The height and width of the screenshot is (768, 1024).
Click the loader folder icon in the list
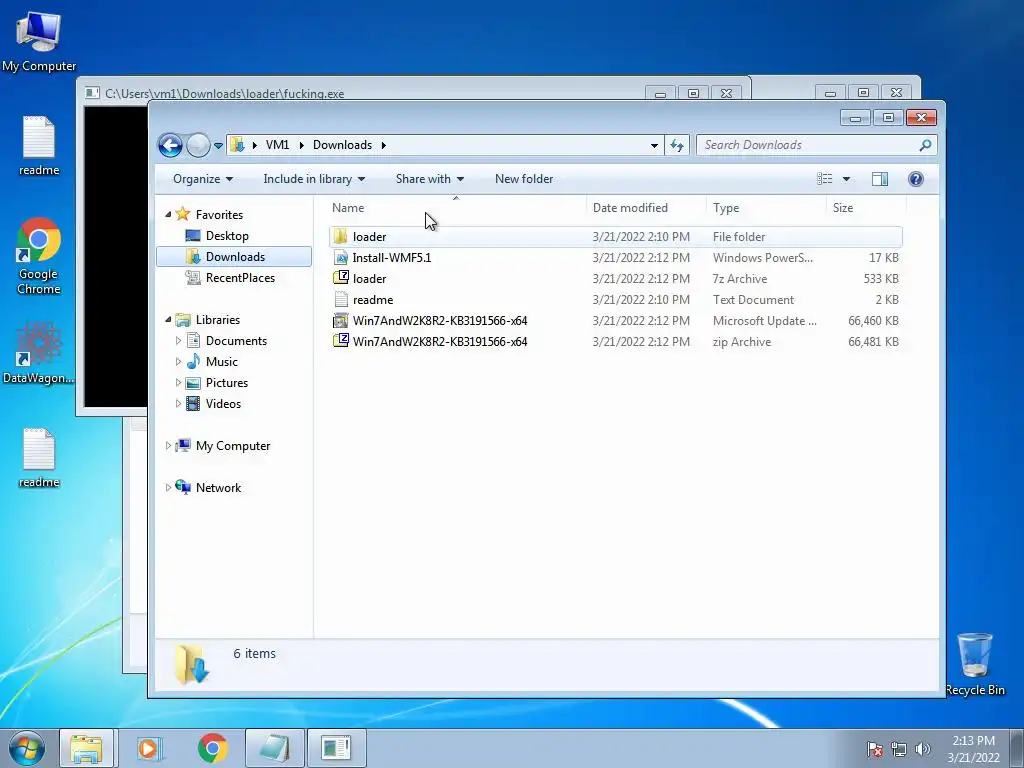[340, 236]
